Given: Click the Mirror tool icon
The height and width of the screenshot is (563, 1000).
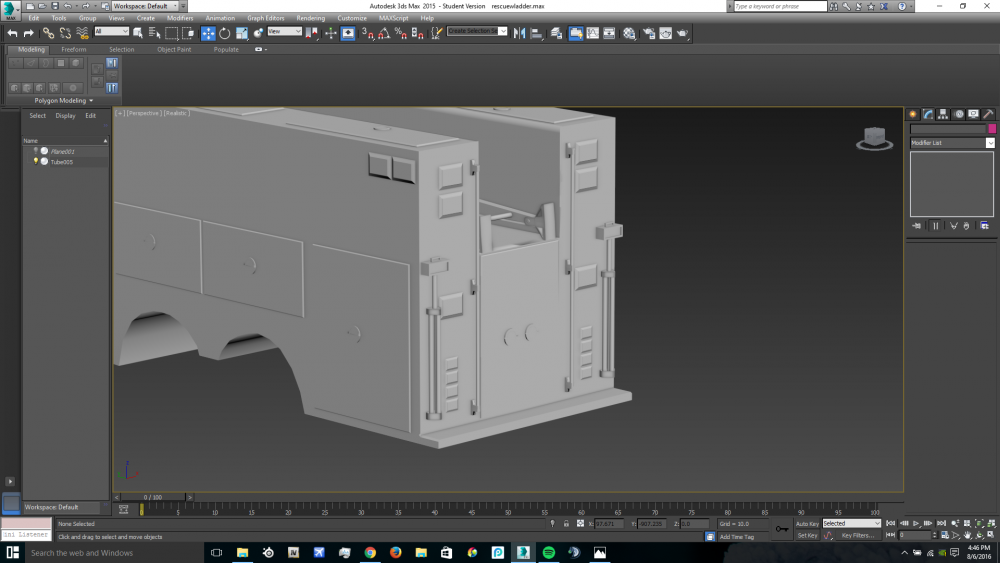Looking at the screenshot, I should pos(518,33).
